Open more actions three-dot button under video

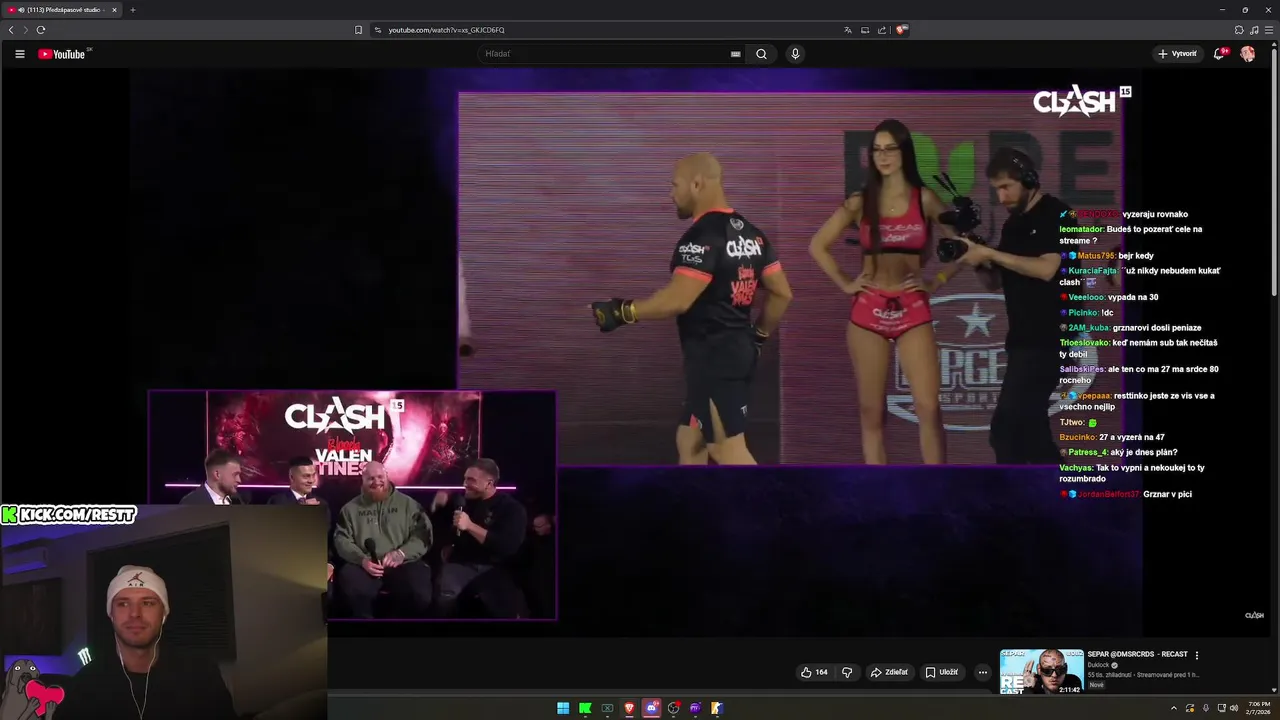982,672
